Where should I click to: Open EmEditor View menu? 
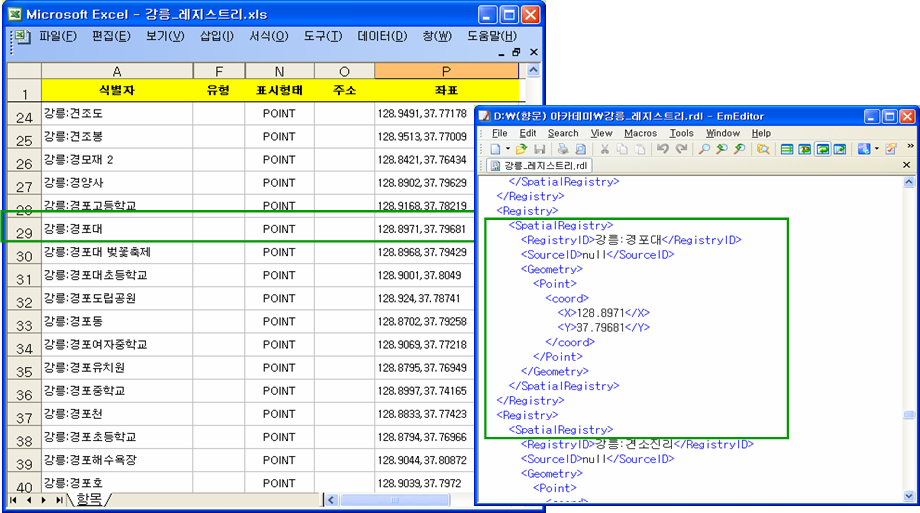point(601,133)
